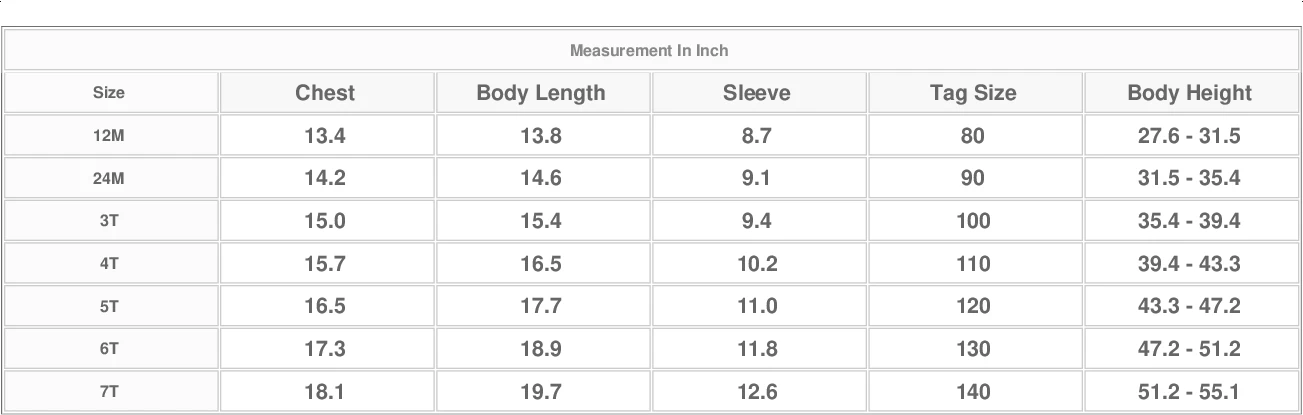Click the Body Length column header
Image resolution: width=1303 pixels, height=415 pixels.
[x=541, y=93]
